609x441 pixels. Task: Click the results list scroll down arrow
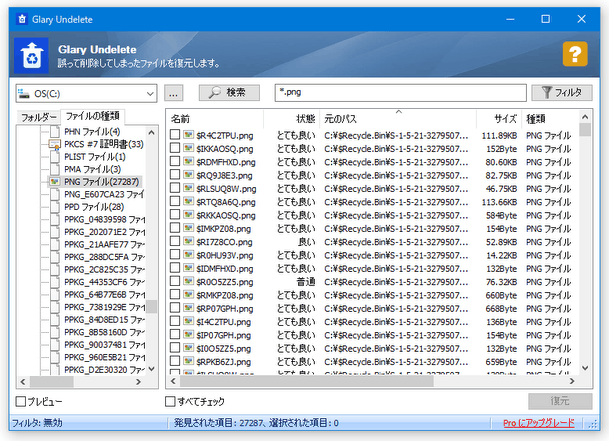585,368
